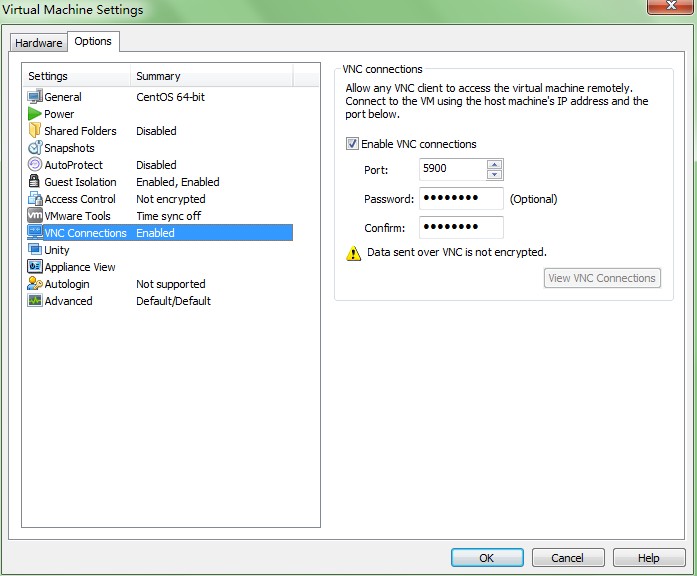Select the General settings monitor icon
This screenshot has width=697, height=576.
tap(35, 96)
